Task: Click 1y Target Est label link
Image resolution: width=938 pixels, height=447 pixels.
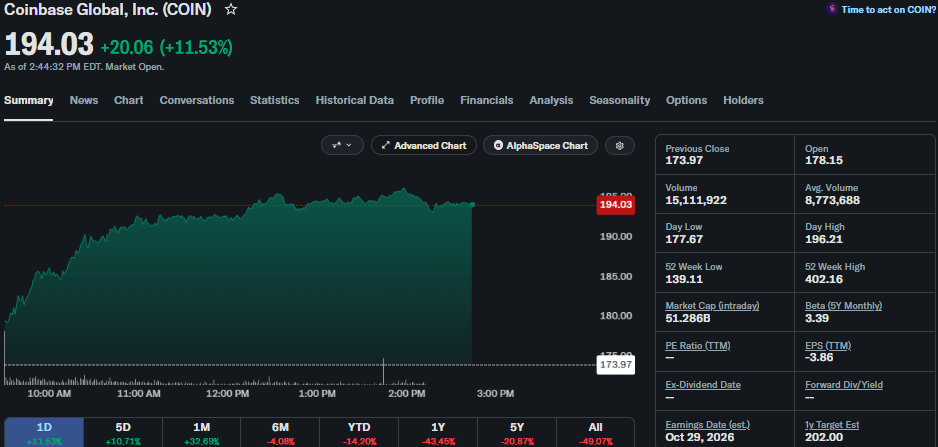Action: (832, 424)
